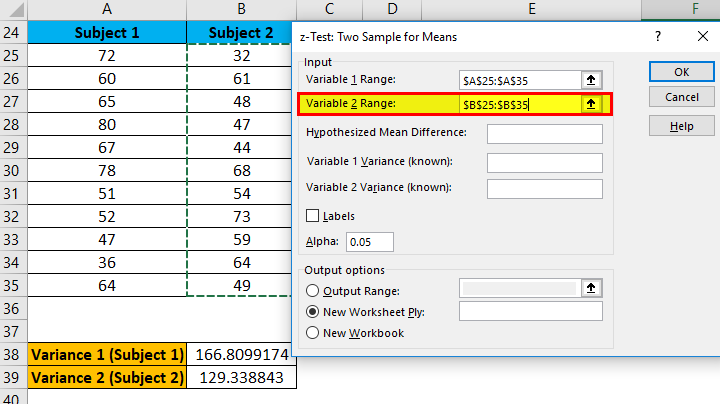Viewport: 720px width, 404px height.
Task: Select Subject 1 cell in row 33
Action: point(107,239)
